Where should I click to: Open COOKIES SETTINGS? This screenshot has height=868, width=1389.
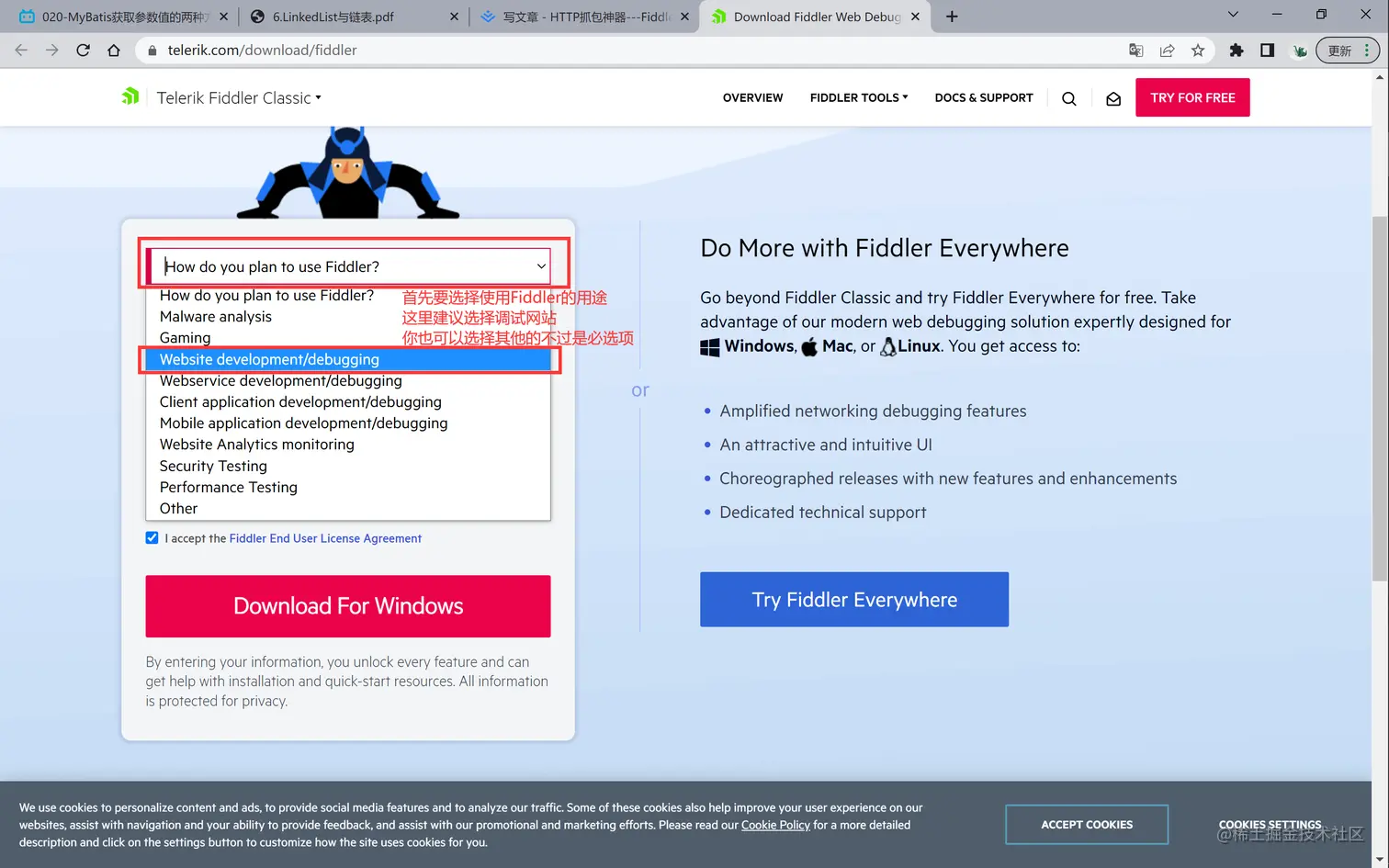1270,825
